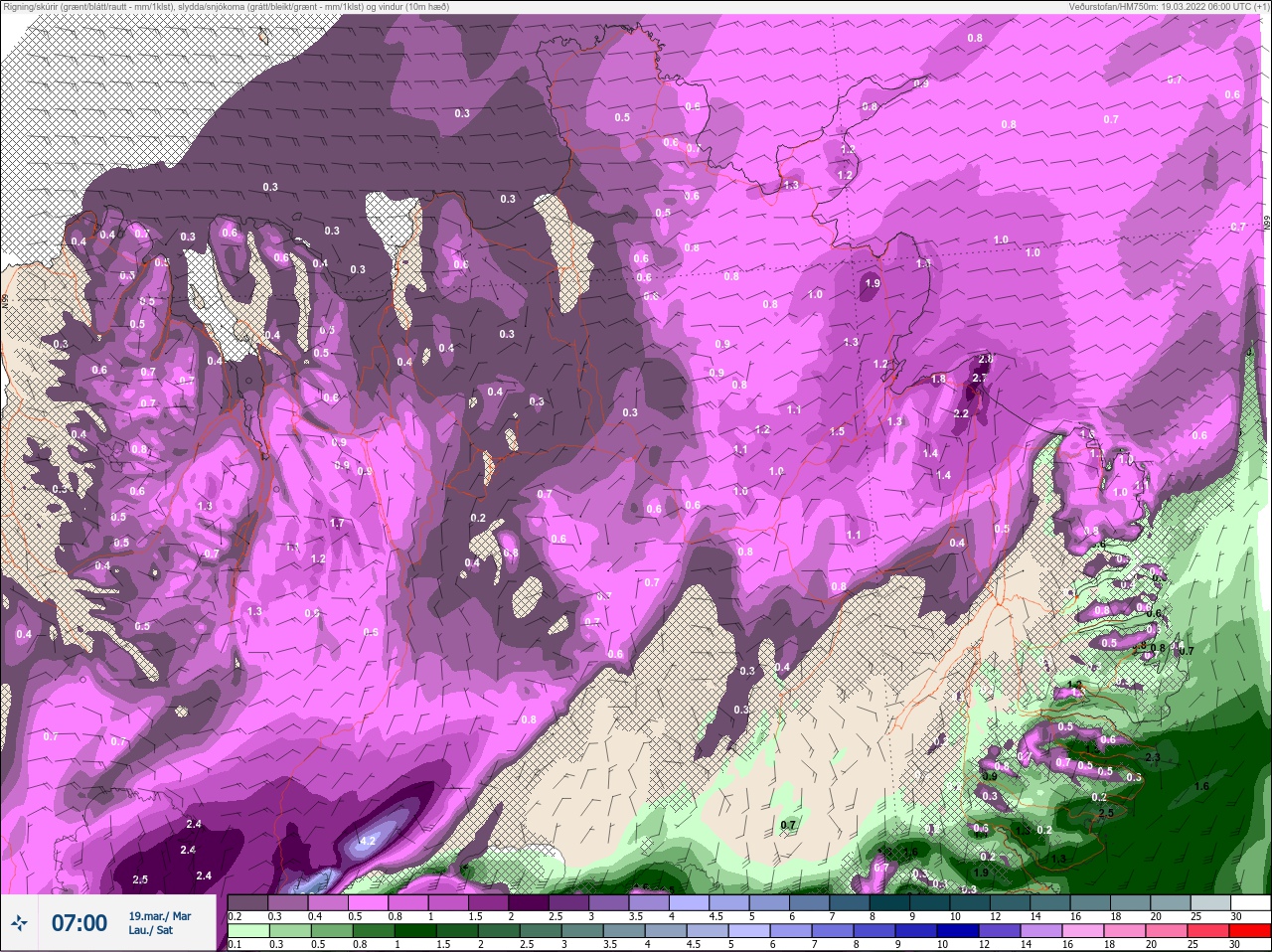This screenshot has height=952, width=1272.
Task: Pick the upper legend swatch between 0.2 and 0.3
Action: (247, 902)
